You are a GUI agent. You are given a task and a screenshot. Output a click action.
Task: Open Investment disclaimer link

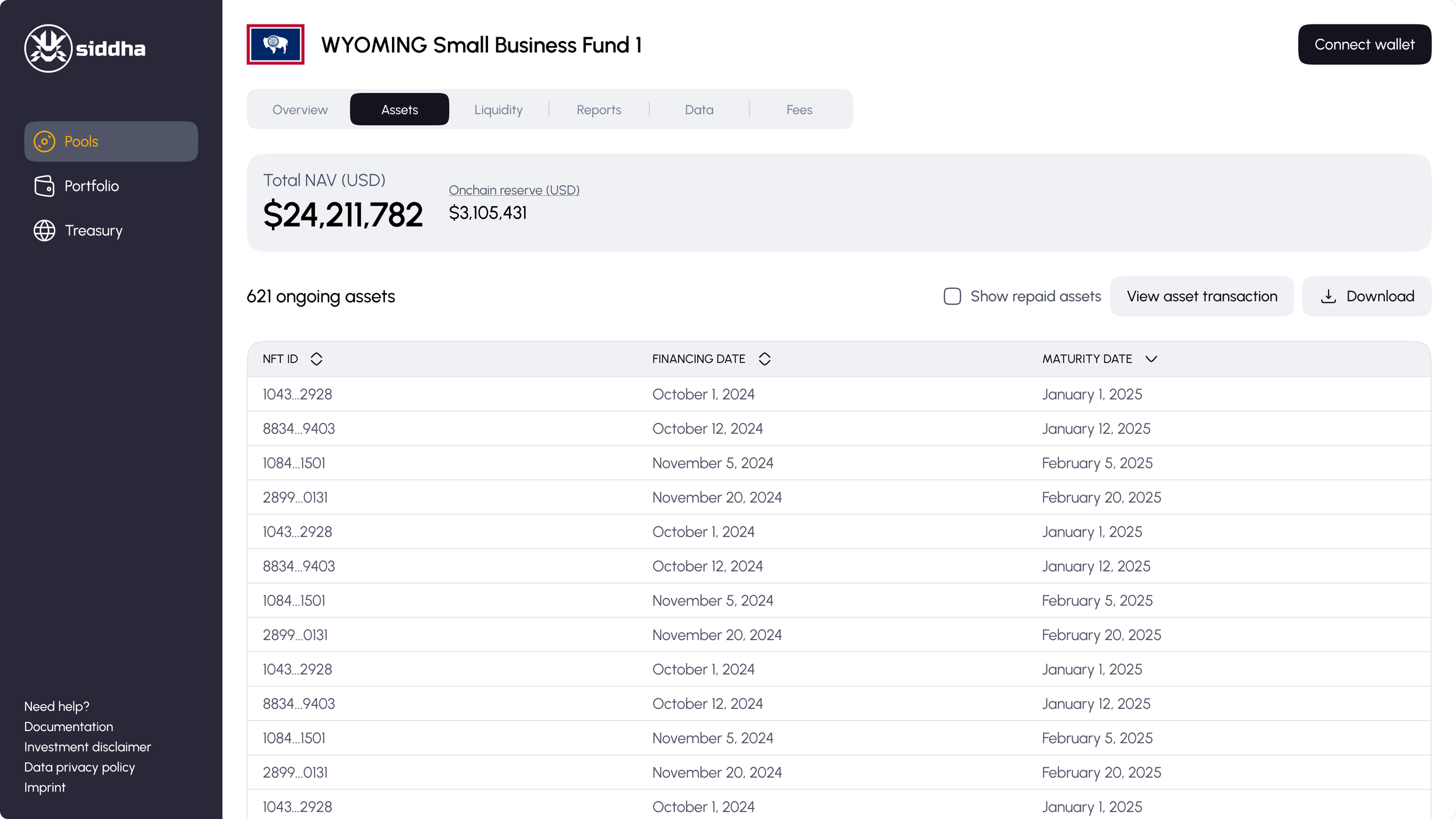[x=87, y=747]
